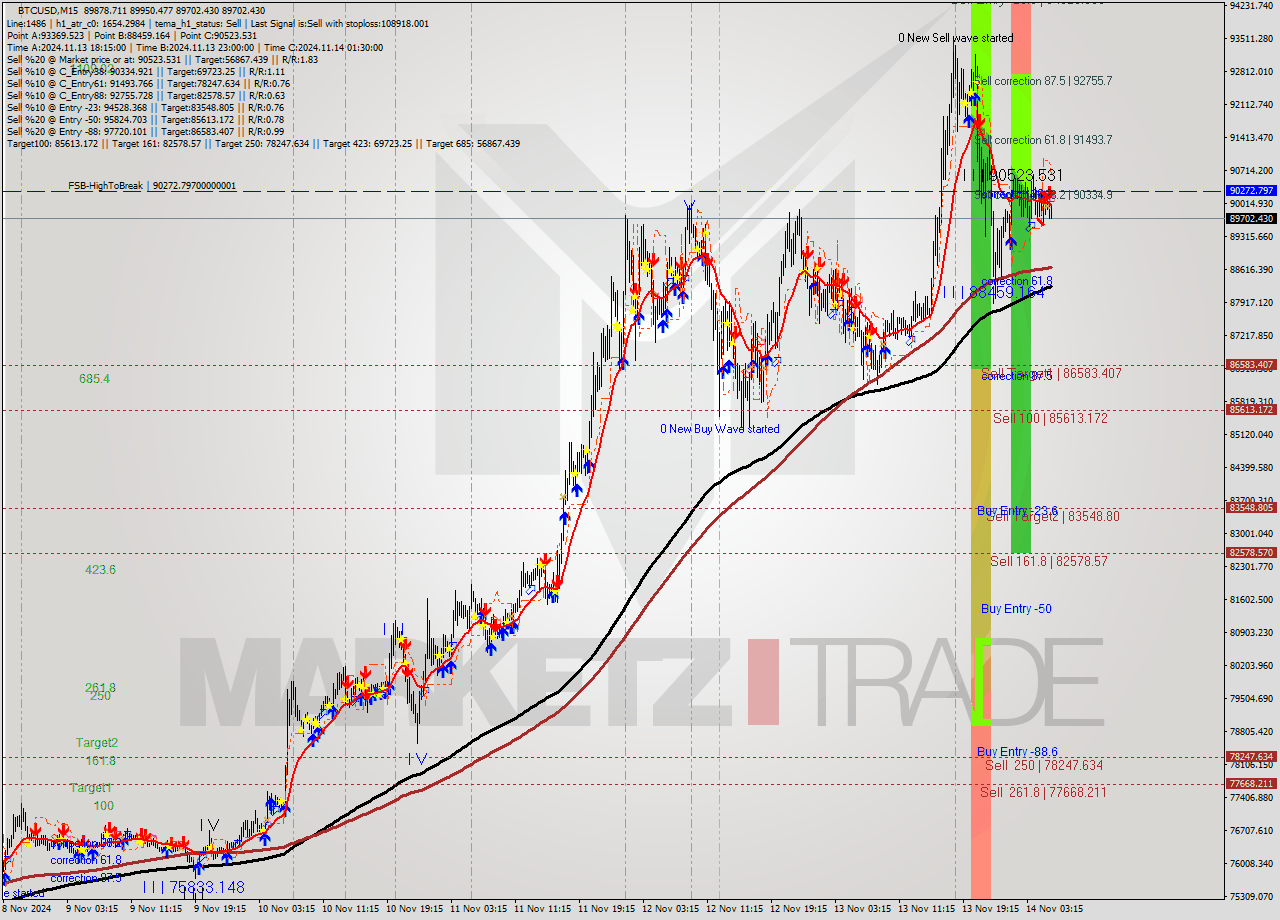Click the 82578.570 red price tag

pyautogui.click(x=1251, y=553)
